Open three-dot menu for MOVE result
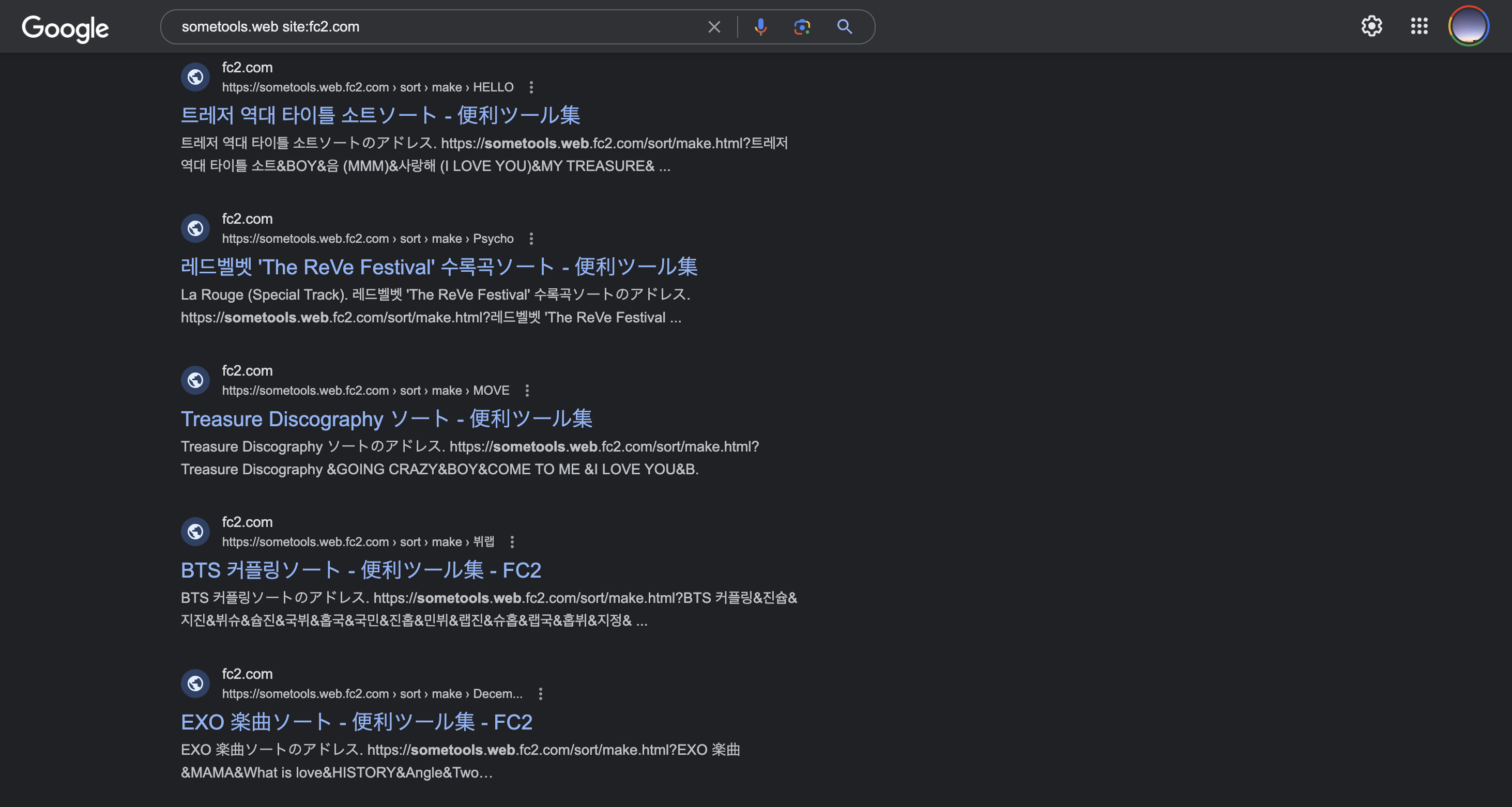 tap(527, 391)
